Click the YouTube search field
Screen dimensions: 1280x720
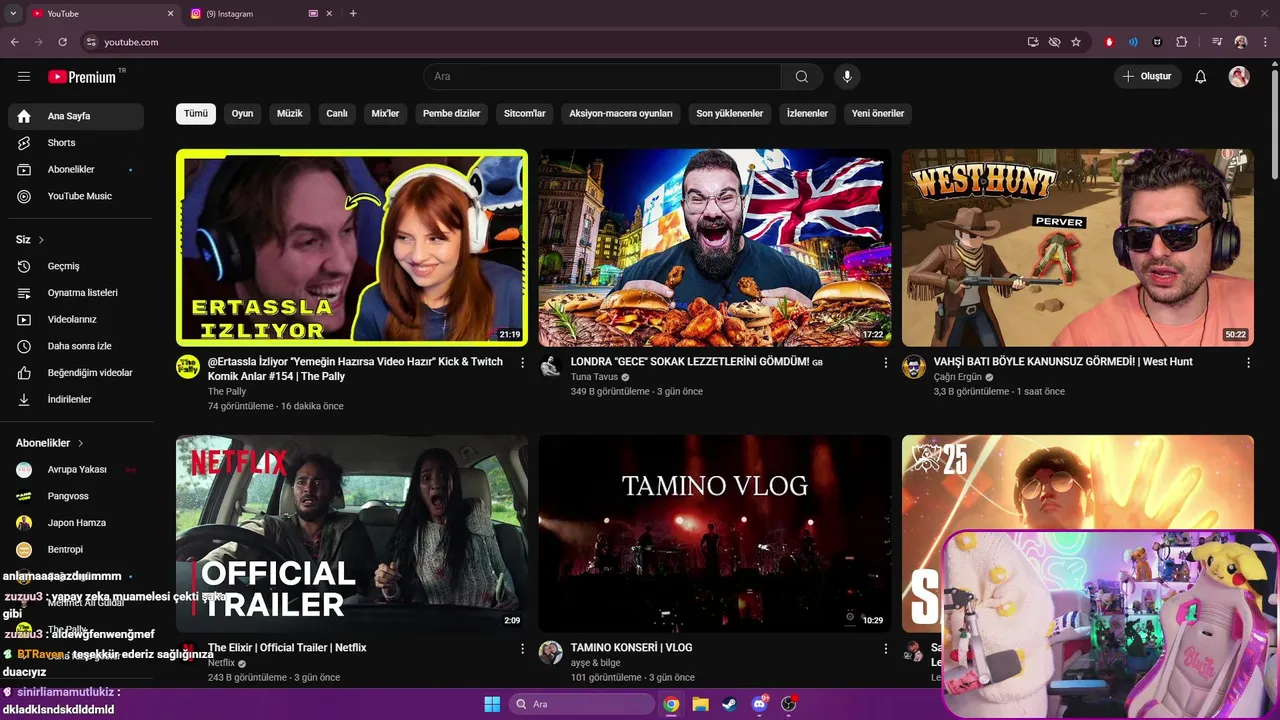pyautogui.click(x=602, y=77)
